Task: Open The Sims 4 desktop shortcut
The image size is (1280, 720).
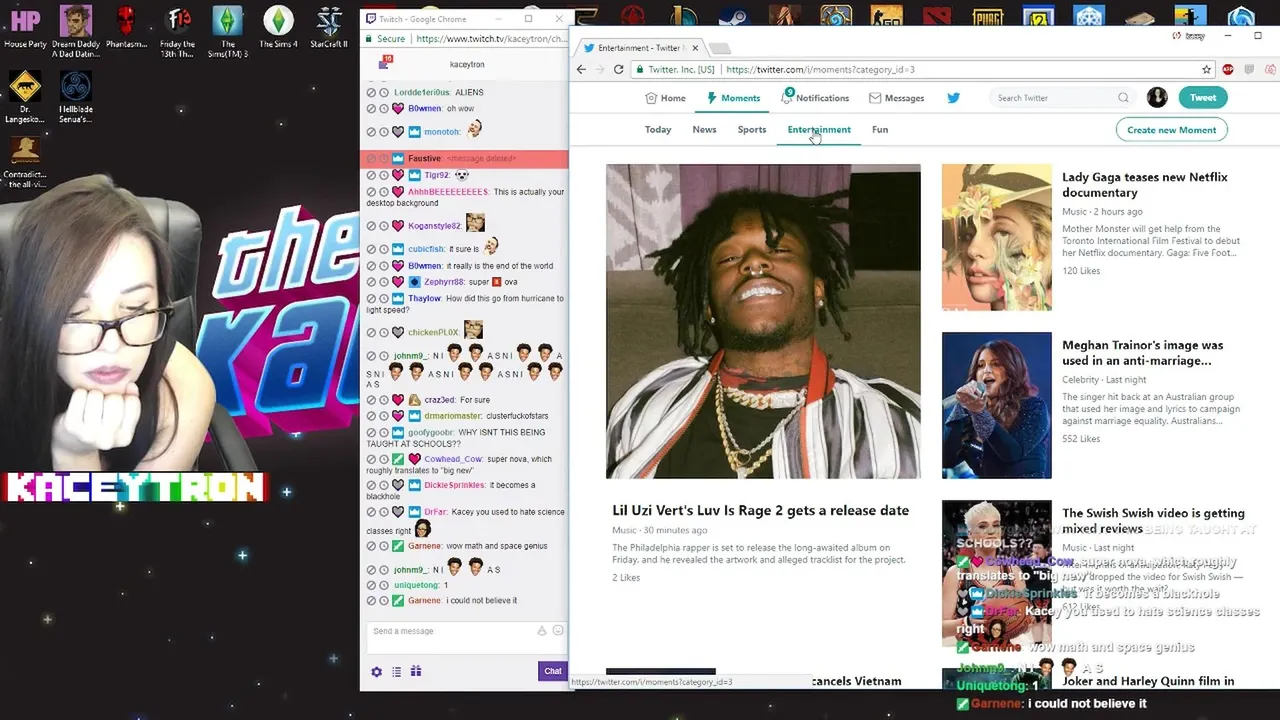Action: pyautogui.click(x=278, y=28)
